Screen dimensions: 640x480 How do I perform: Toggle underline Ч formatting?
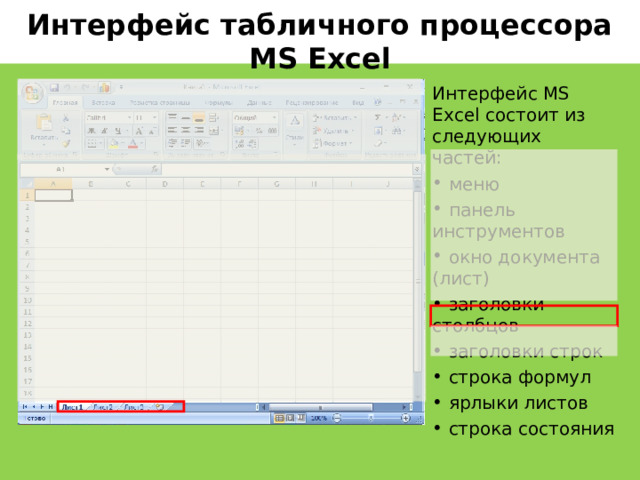(x=118, y=131)
